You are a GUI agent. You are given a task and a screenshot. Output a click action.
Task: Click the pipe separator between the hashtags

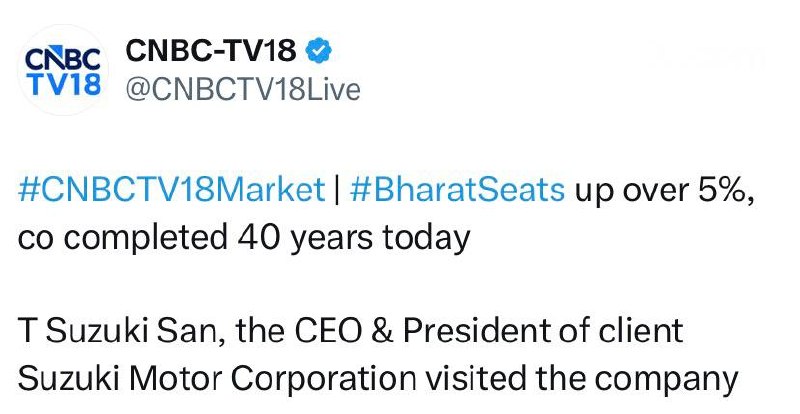click(x=337, y=190)
